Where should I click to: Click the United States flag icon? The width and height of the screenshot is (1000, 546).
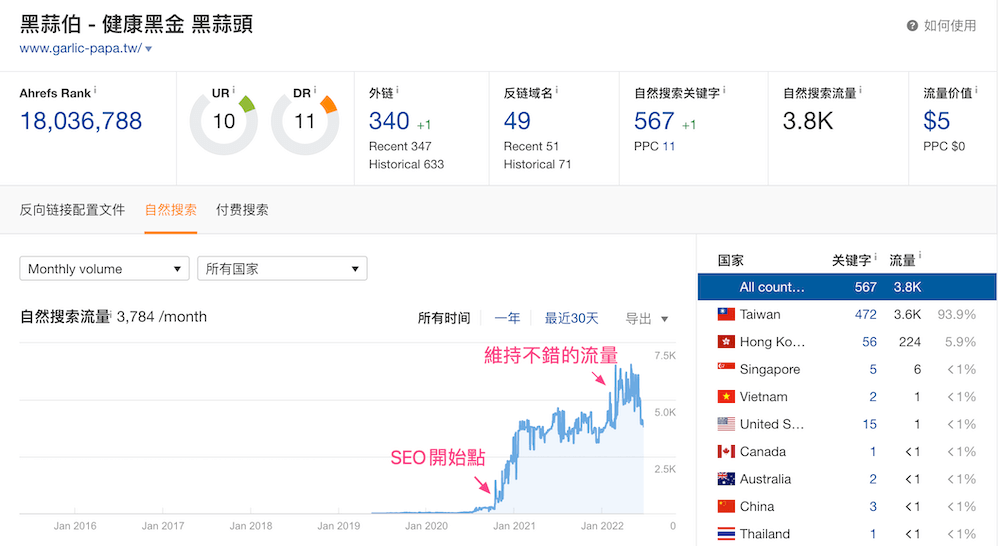[726, 424]
